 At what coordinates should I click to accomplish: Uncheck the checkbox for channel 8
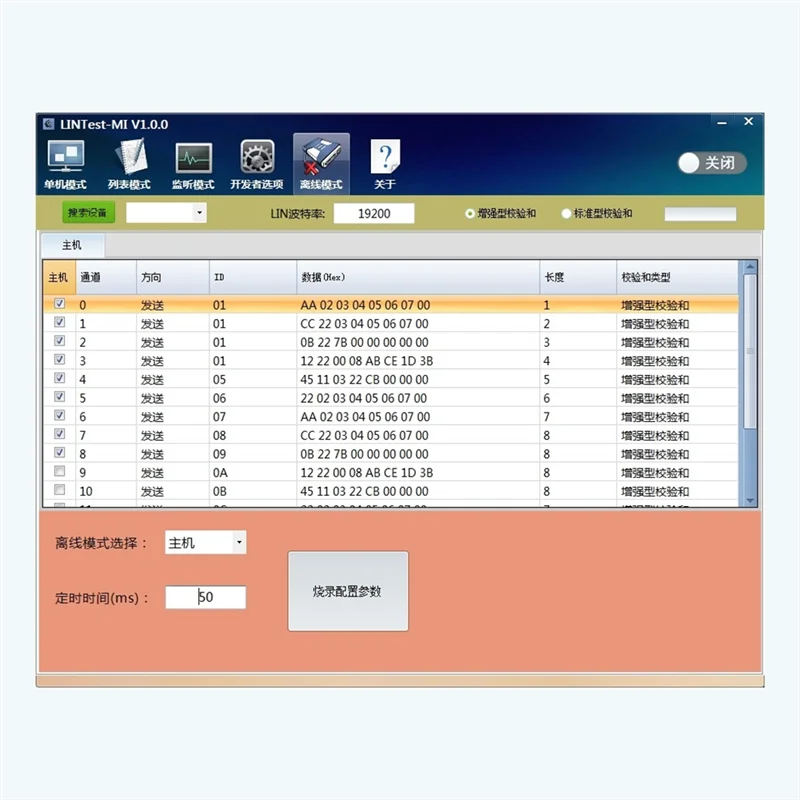[x=60, y=453]
